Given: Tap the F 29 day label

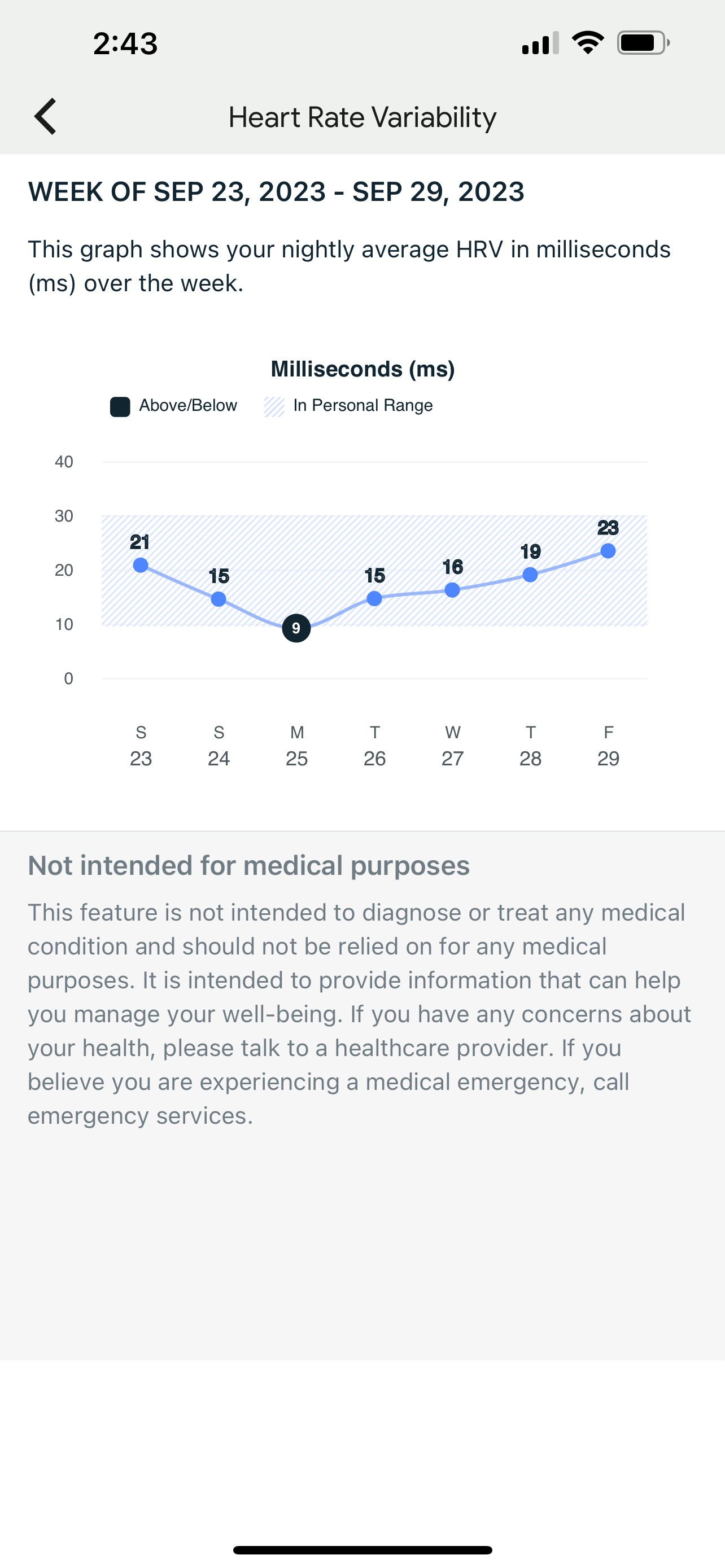Looking at the screenshot, I should (608, 746).
